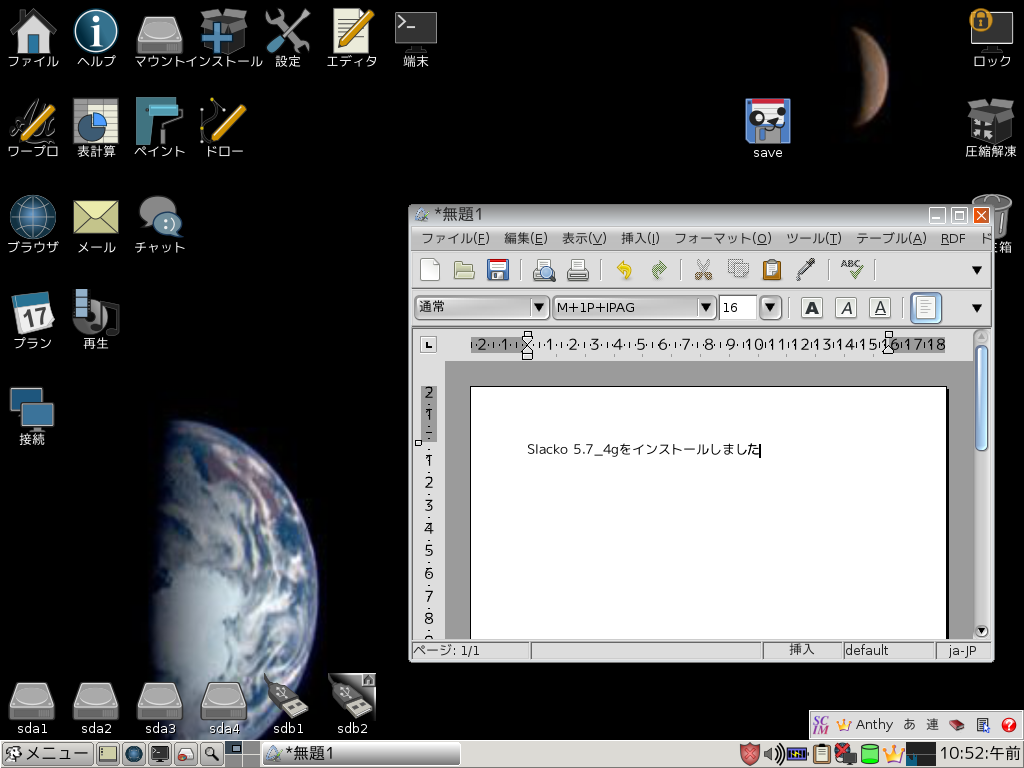The width and height of the screenshot is (1024, 768).
Task: Open Print Preview from toolbar
Action: click(544, 269)
